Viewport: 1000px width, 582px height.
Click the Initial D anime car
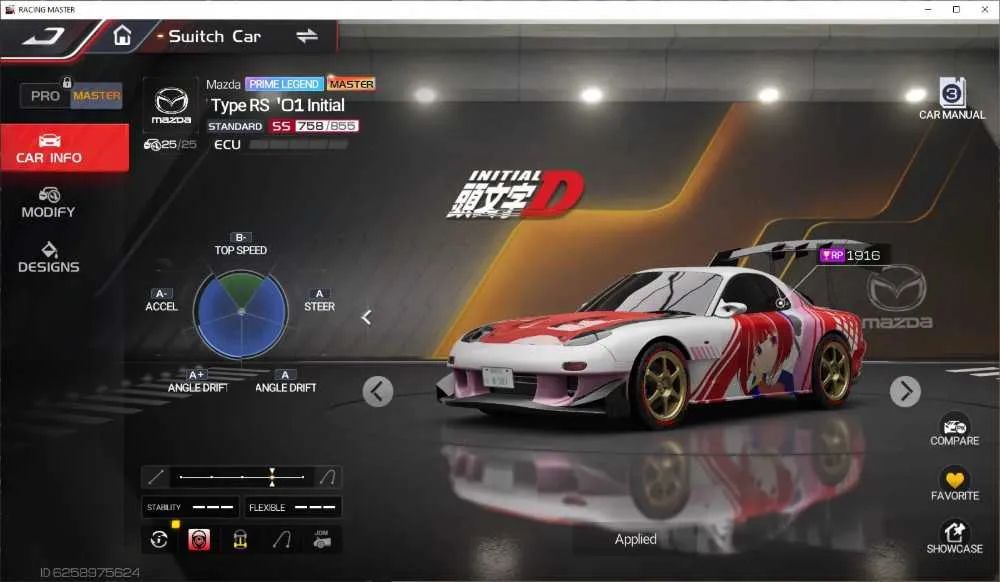click(652, 335)
